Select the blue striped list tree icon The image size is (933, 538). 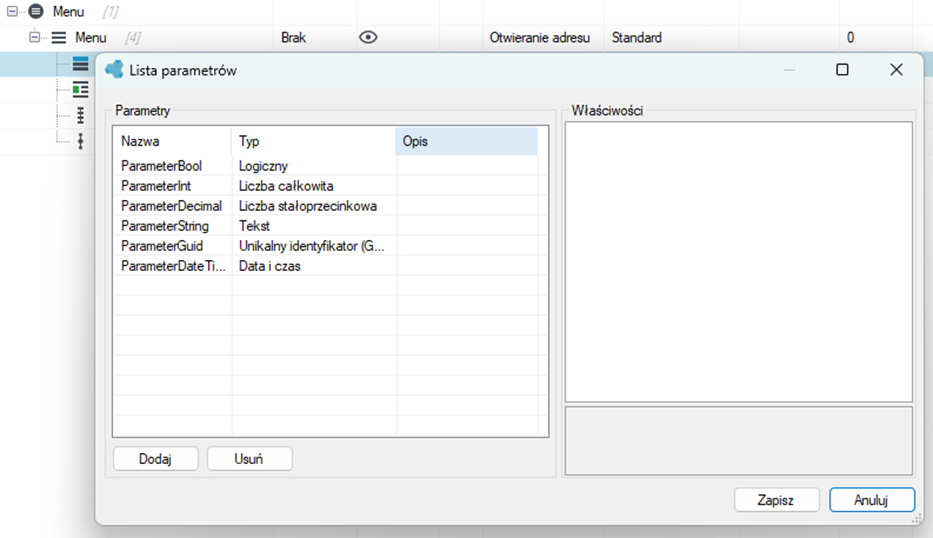point(80,64)
